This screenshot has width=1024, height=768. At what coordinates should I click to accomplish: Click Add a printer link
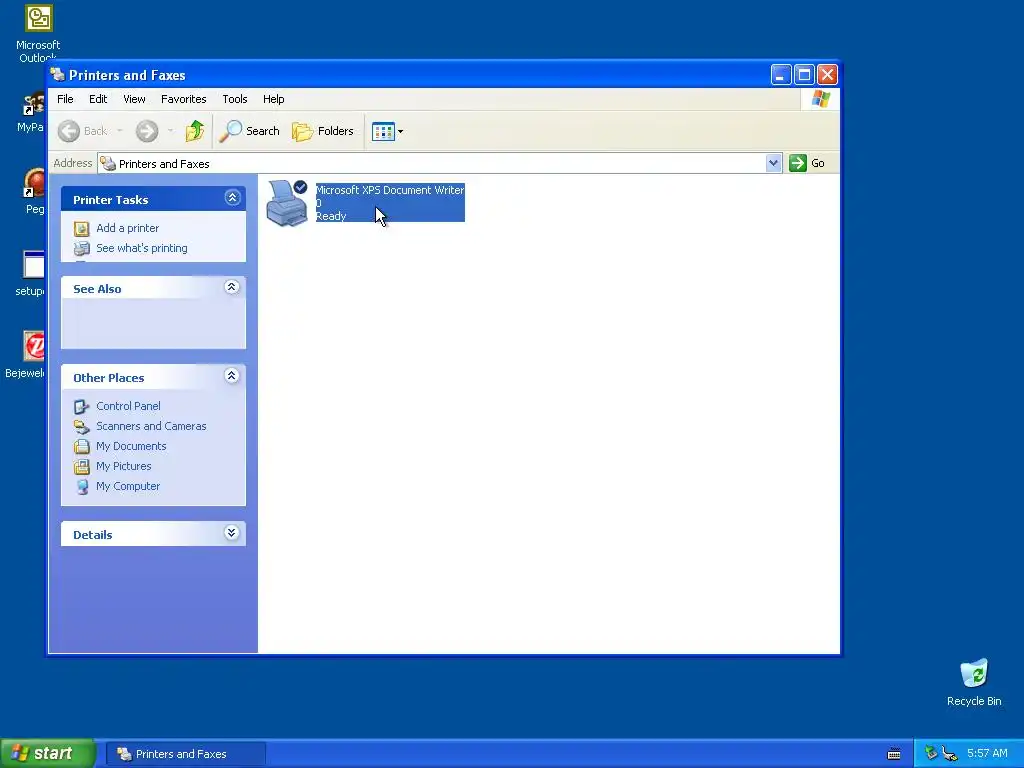127,228
